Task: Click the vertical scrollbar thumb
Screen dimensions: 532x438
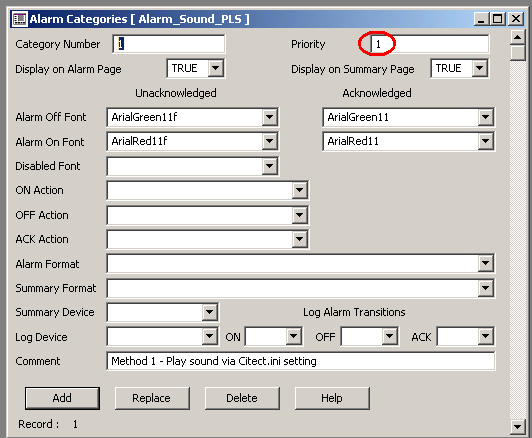Action: (518, 53)
